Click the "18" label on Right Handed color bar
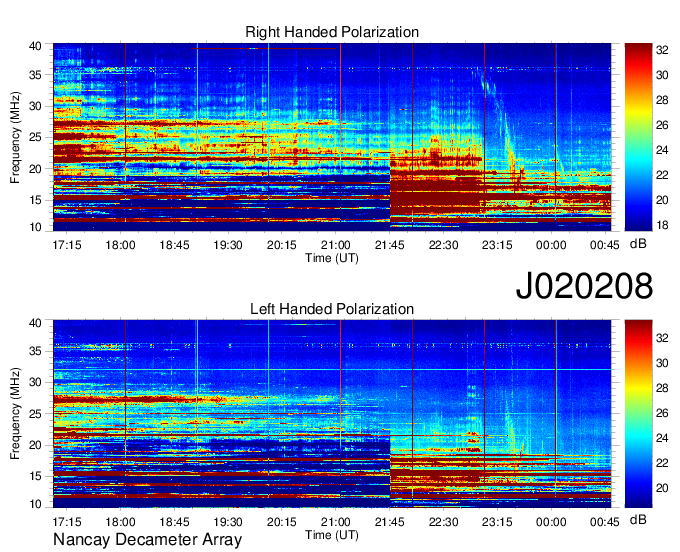Screen dimensions: 680x552 [662, 225]
